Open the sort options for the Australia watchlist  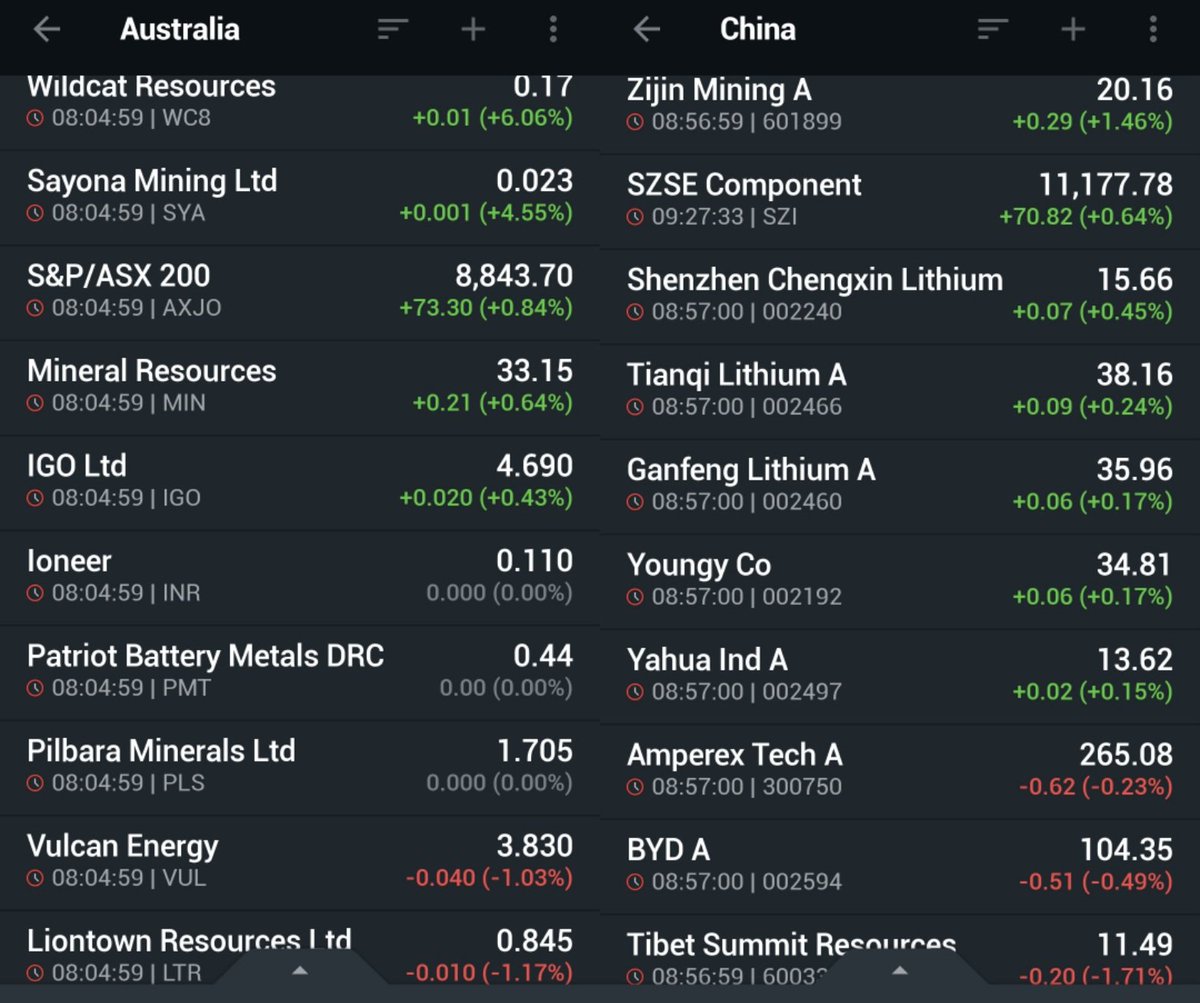click(x=393, y=29)
